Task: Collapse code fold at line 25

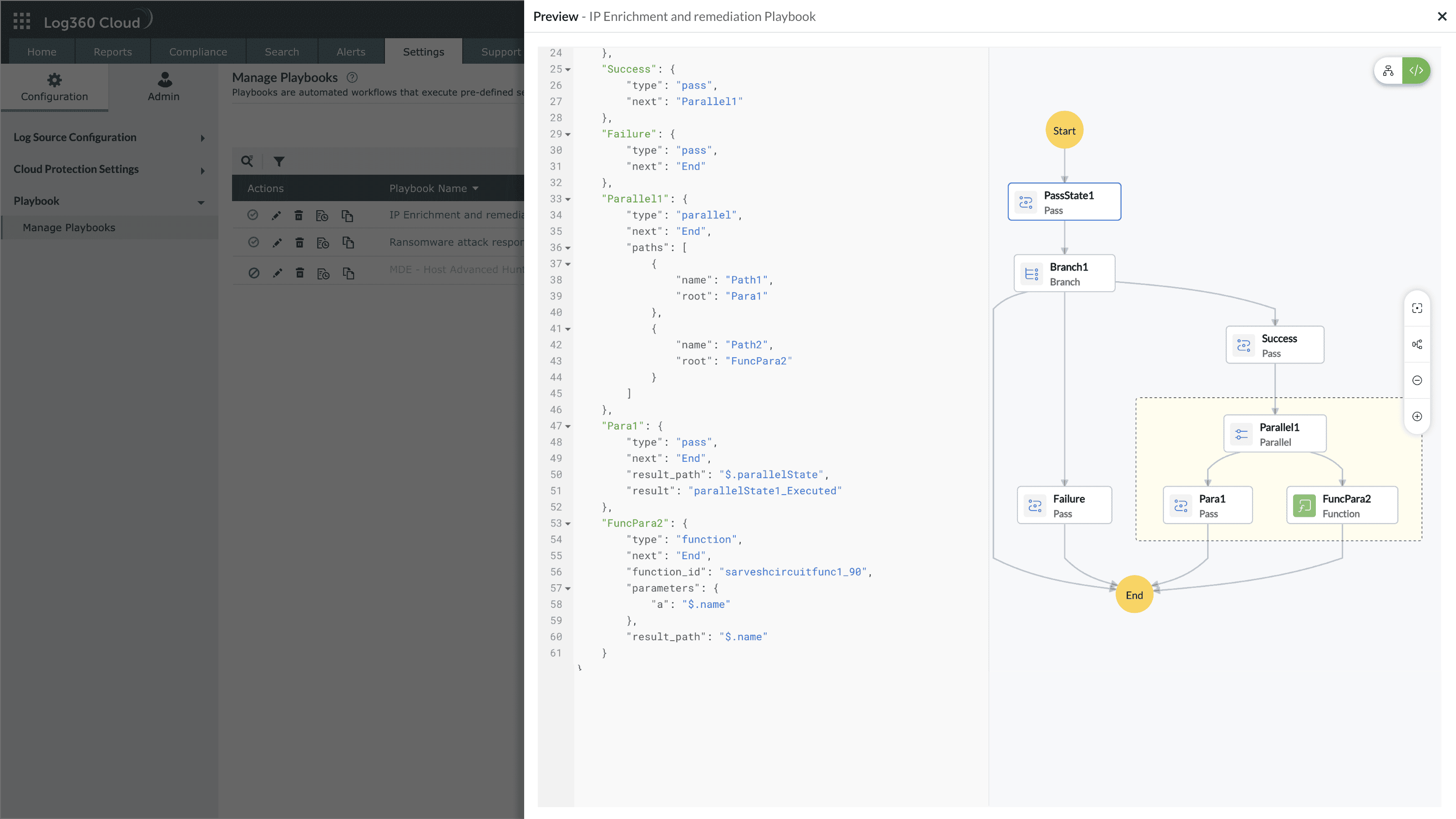Action: (x=568, y=70)
